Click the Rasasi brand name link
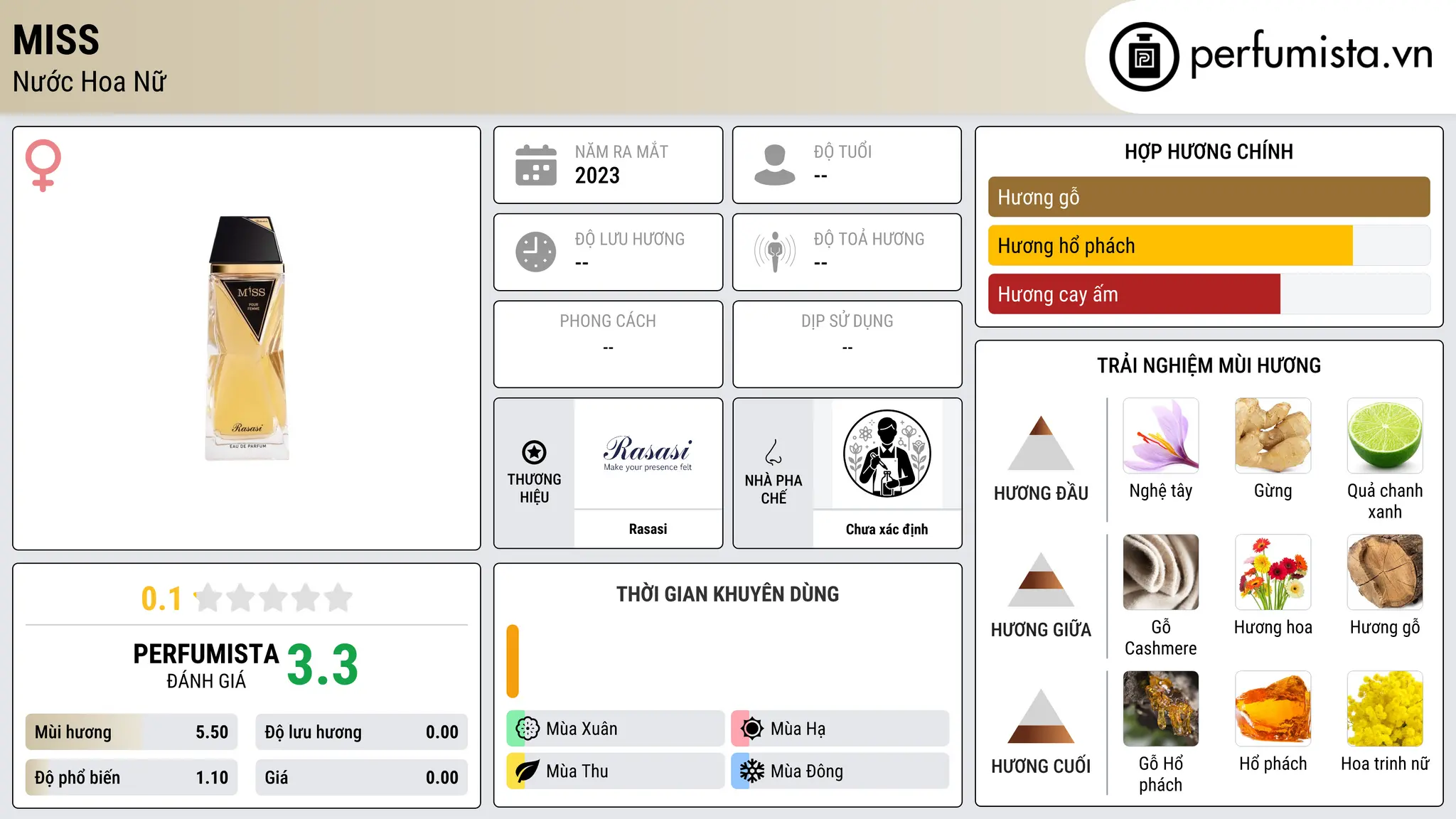The width and height of the screenshot is (1456, 819). (x=648, y=529)
